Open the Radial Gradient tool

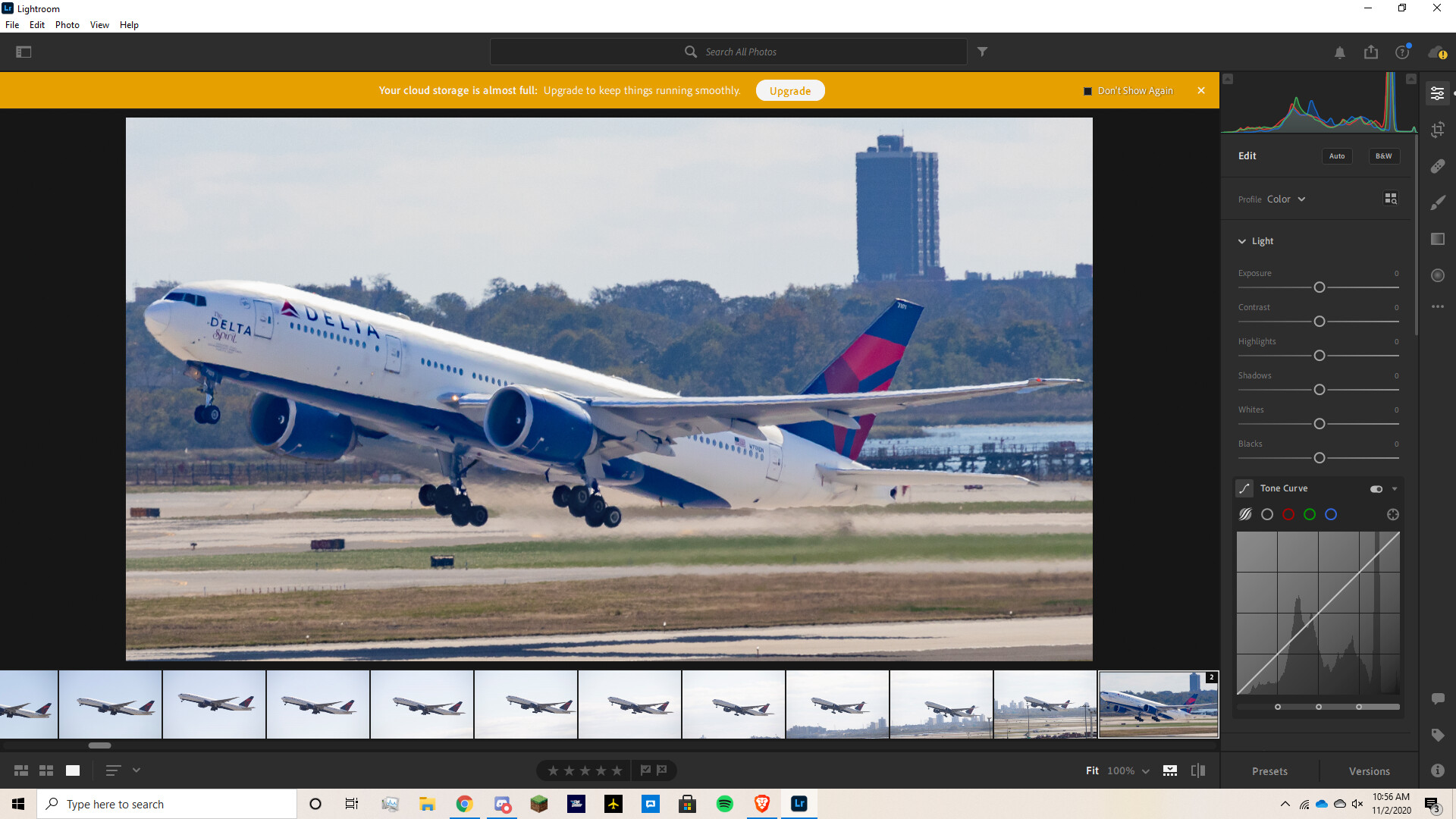pyautogui.click(x=1437, y=275)
